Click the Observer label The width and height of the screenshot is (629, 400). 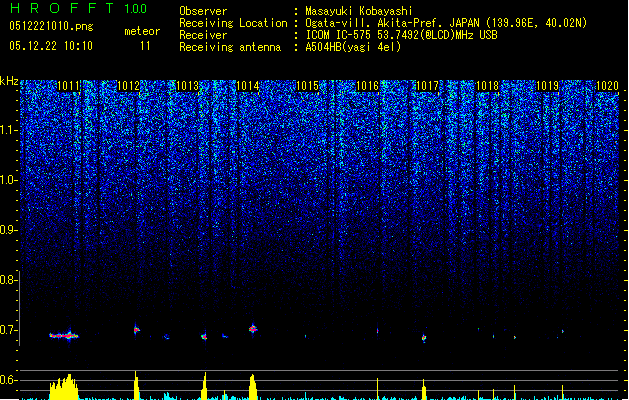203,11
